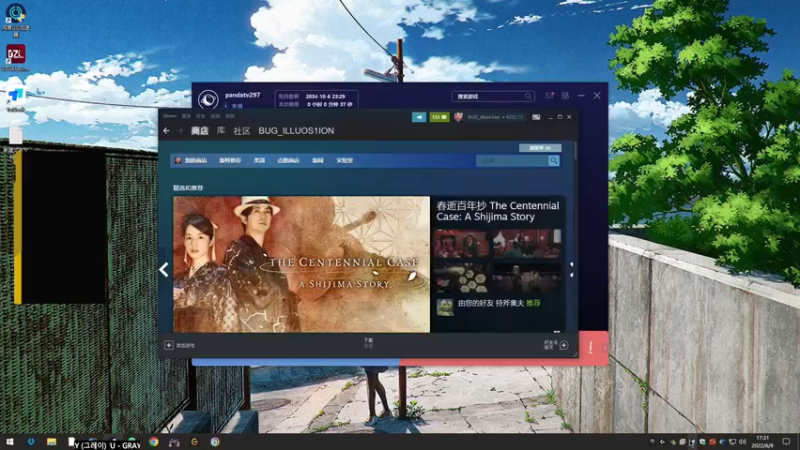The height and width of the screenshot is (450, 800).
Task: Show next featured game carousel item
Action: click(x=571, y=269)
